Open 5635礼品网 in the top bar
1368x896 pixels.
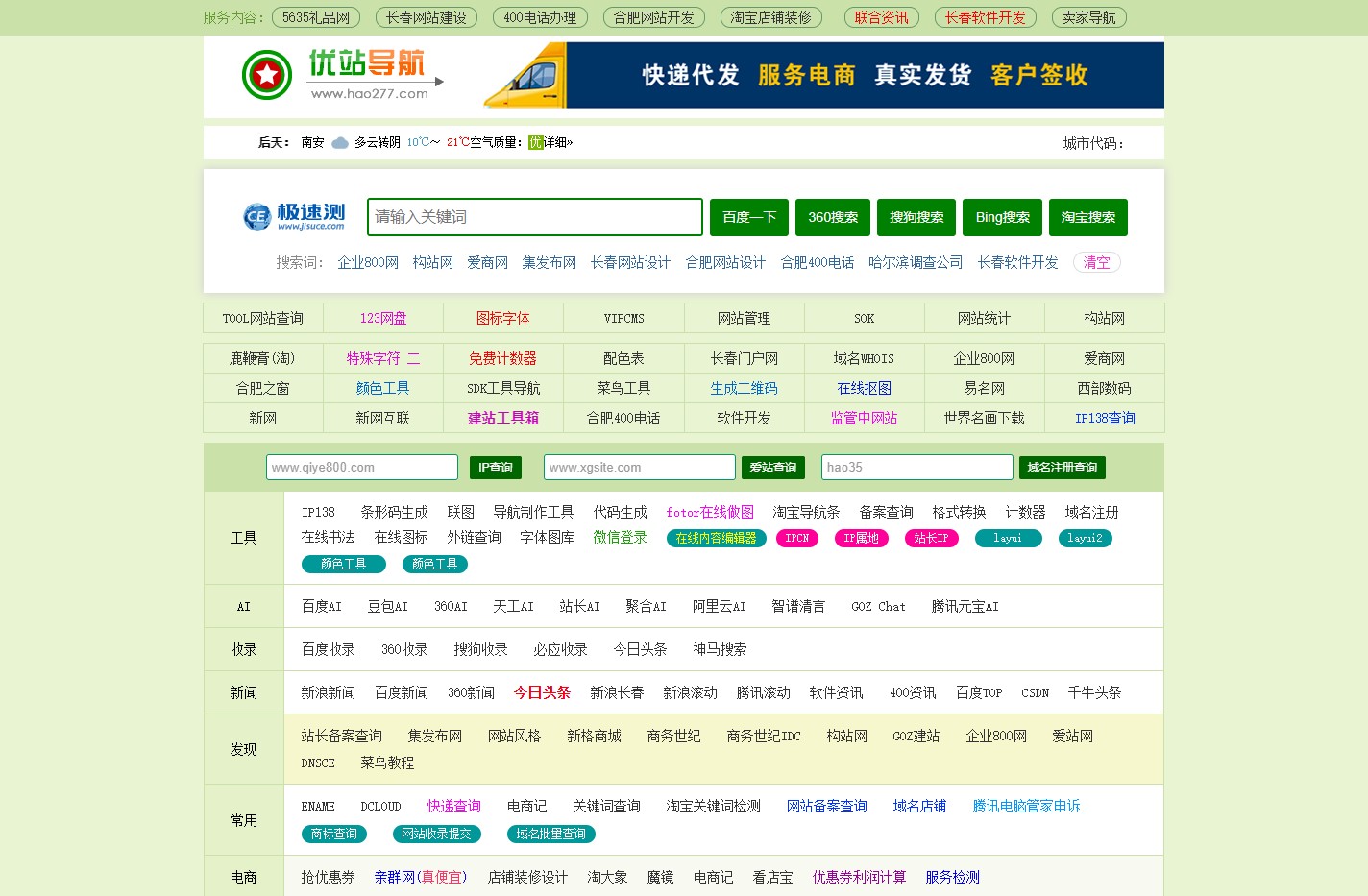click(x=317, y=17)
